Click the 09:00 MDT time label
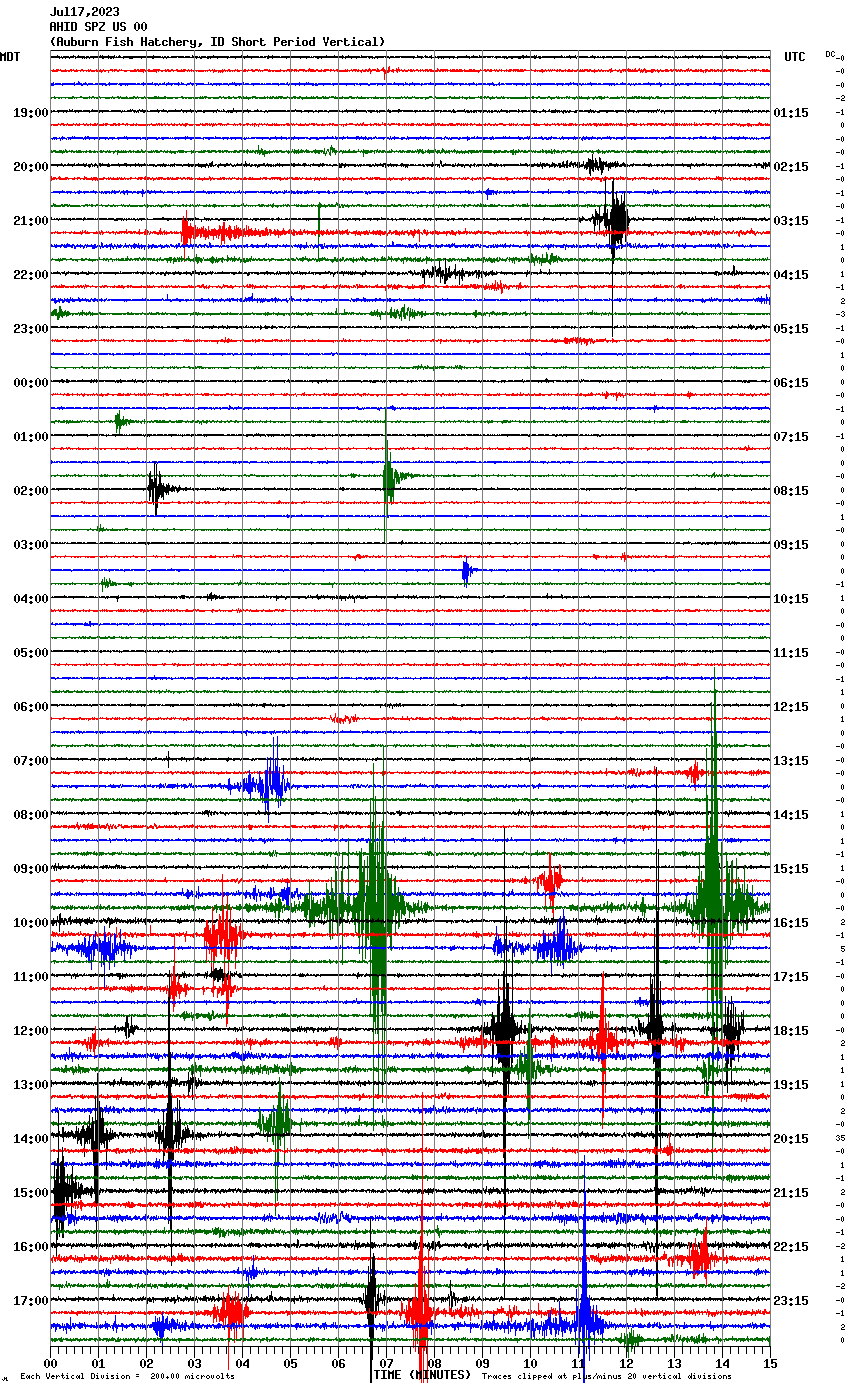850x1390 pixels. tap(31, 869)
